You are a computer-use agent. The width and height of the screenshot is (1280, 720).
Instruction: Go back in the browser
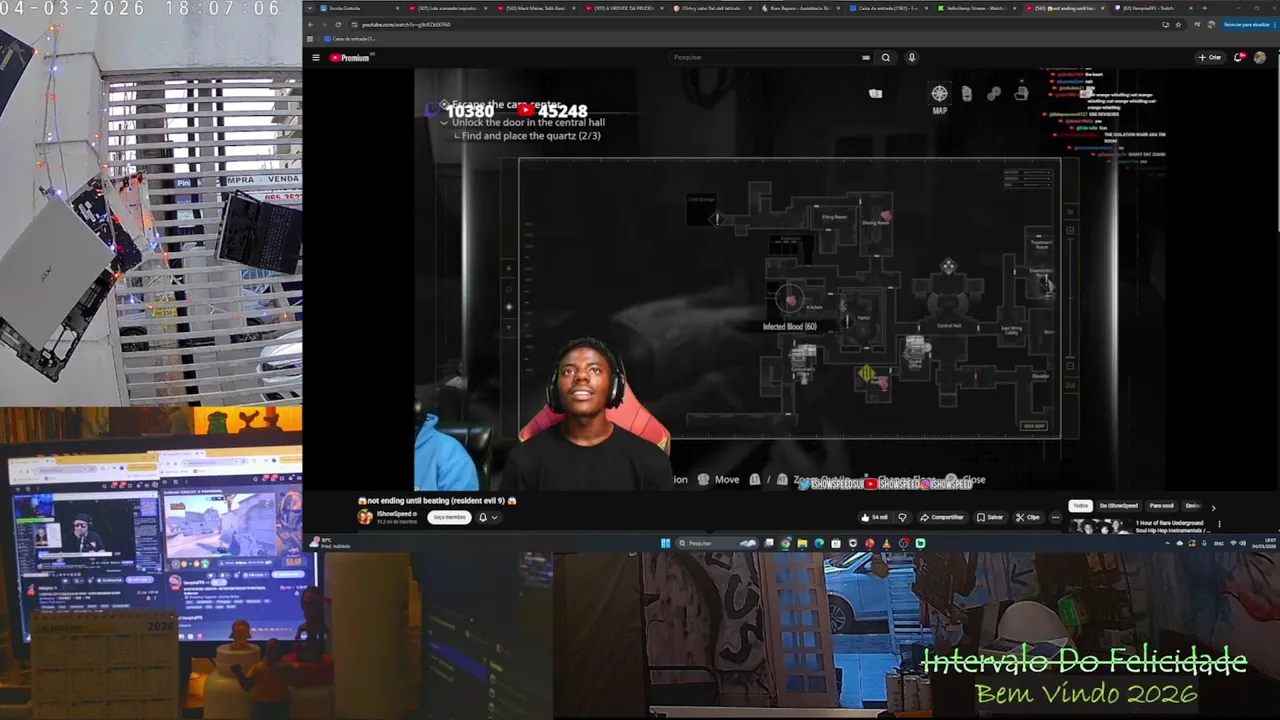tap(310, 24)
